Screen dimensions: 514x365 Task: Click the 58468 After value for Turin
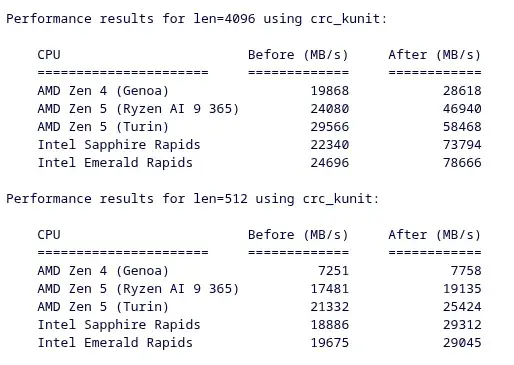pyautogui.click(x=462, y=127)
